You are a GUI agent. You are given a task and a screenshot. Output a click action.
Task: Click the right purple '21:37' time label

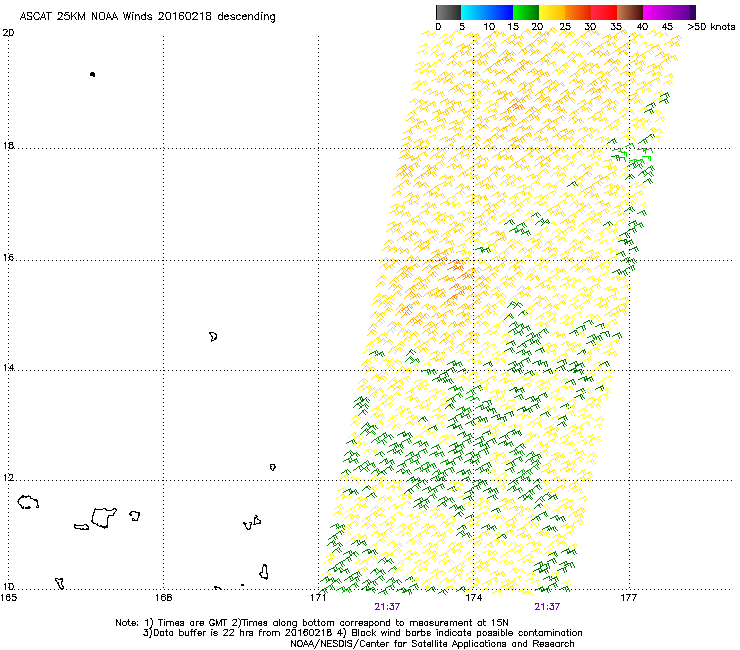click(547, 607)
